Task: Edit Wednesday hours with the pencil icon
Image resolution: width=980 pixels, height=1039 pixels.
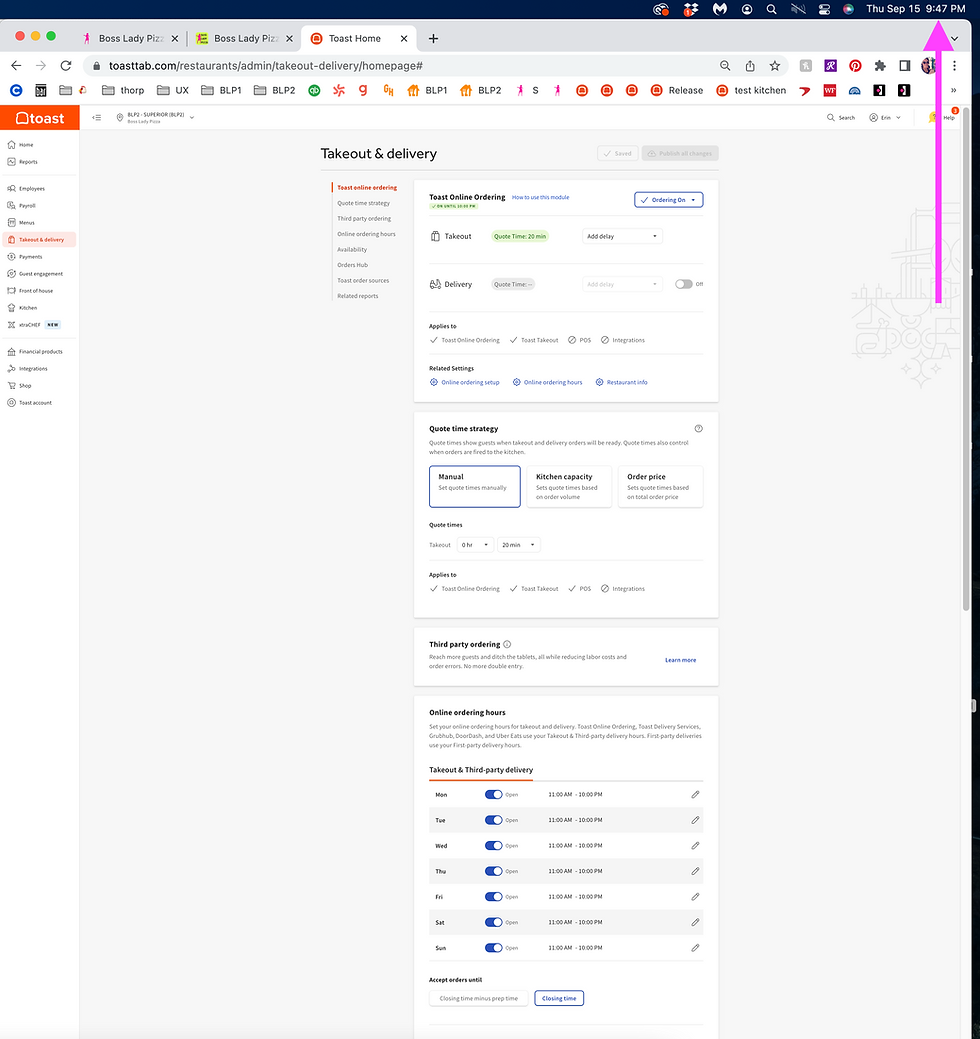Action: point(695,846)
